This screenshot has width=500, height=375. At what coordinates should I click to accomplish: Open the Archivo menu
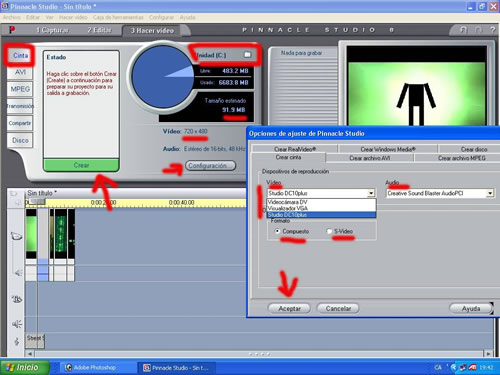[x=12, y=17]
